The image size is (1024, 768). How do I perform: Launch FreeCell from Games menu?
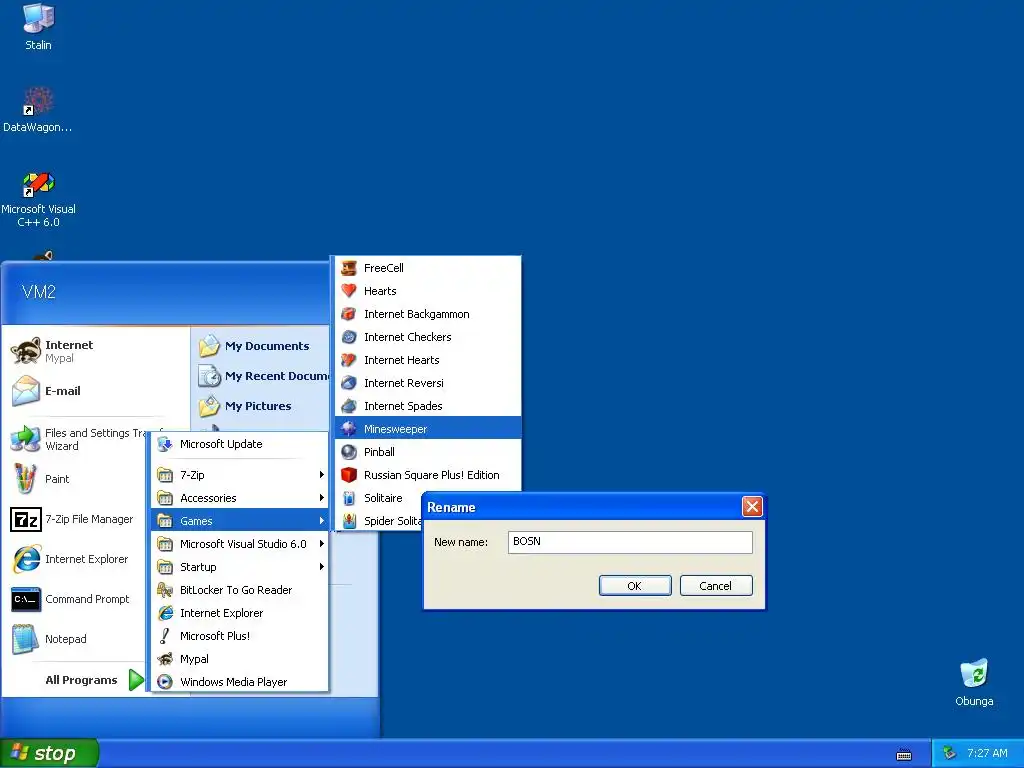pyautogui.click(x=428, y=268)
